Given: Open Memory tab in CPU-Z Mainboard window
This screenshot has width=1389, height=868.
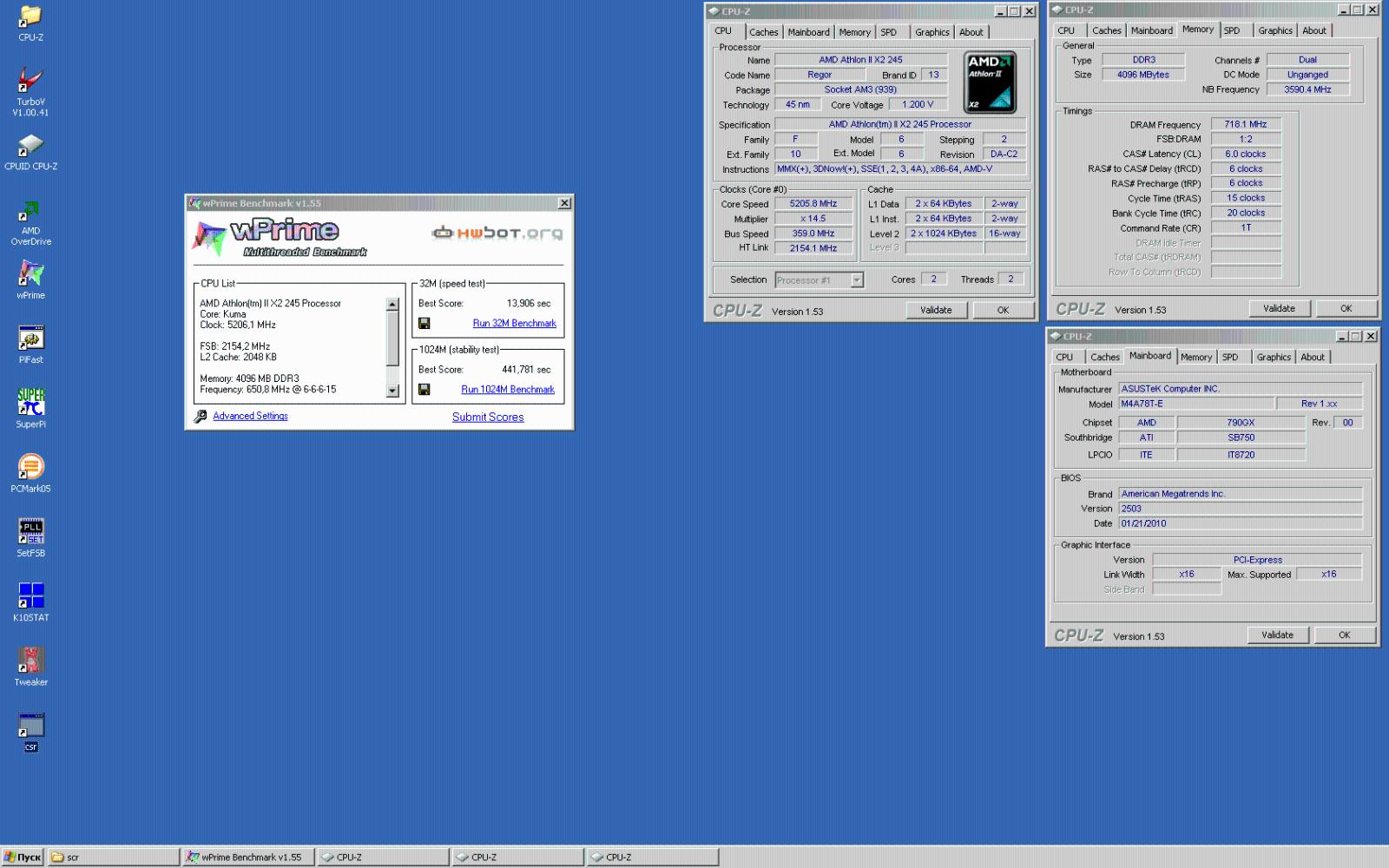Looking at the screenshot, I should tap(1196, 357).
